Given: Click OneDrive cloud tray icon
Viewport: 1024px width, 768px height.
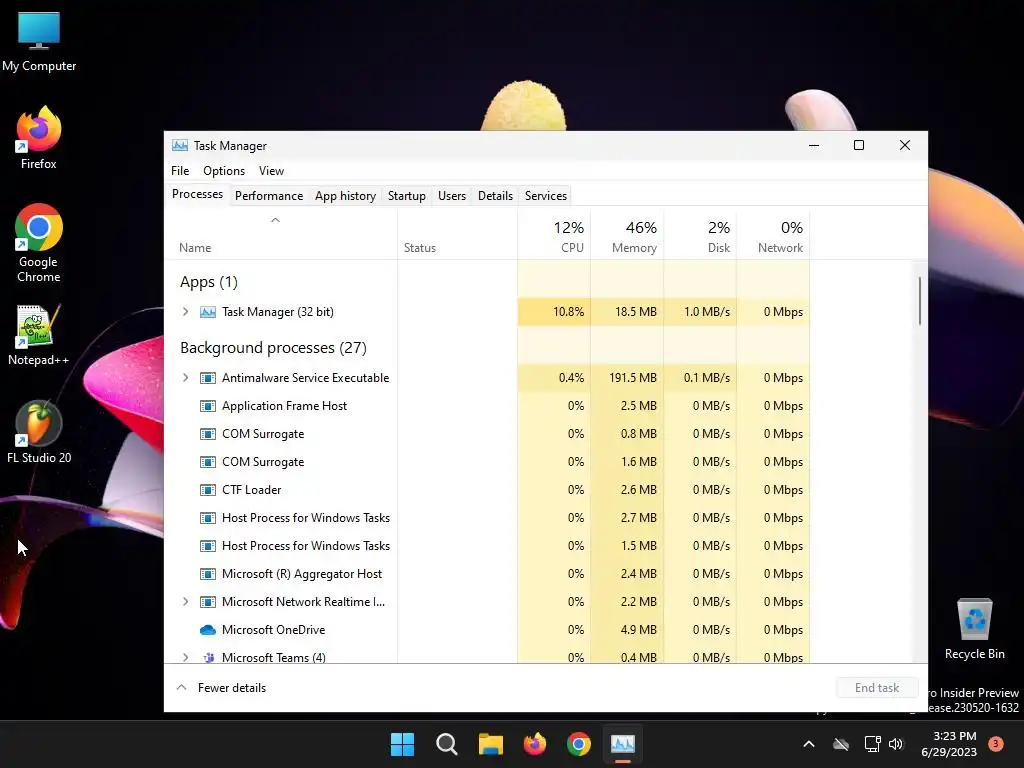Looking at the screenshot, I should pyautogui.click(x=841, y=744).
